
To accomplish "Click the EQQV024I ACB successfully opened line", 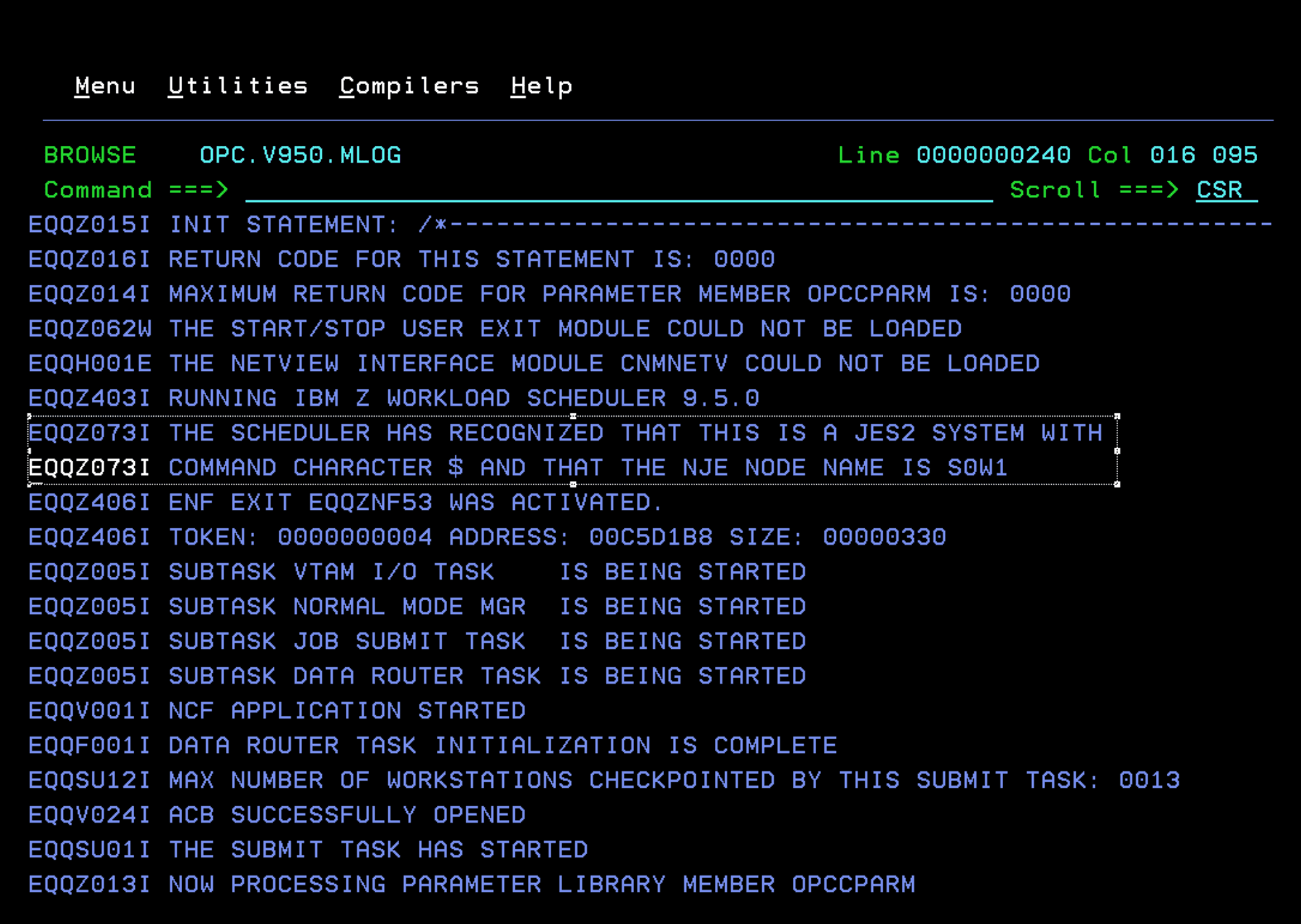I will 277,815.
